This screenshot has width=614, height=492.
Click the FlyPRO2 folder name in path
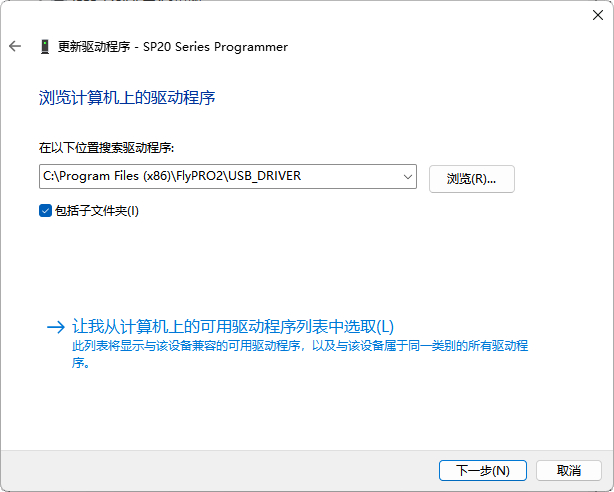200,177
